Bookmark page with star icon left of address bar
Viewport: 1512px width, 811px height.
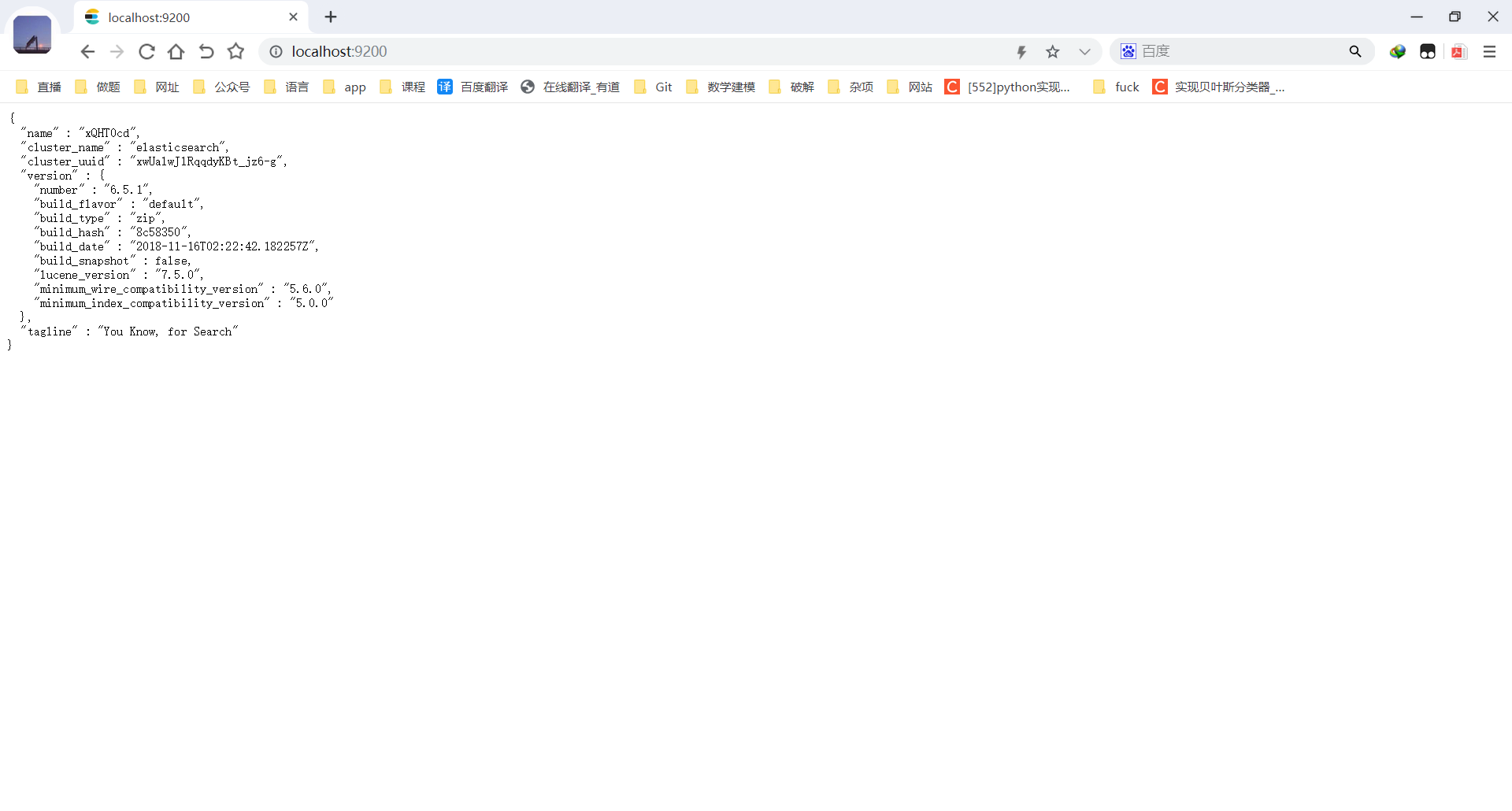pyautogui.click(x=235, y=52)
